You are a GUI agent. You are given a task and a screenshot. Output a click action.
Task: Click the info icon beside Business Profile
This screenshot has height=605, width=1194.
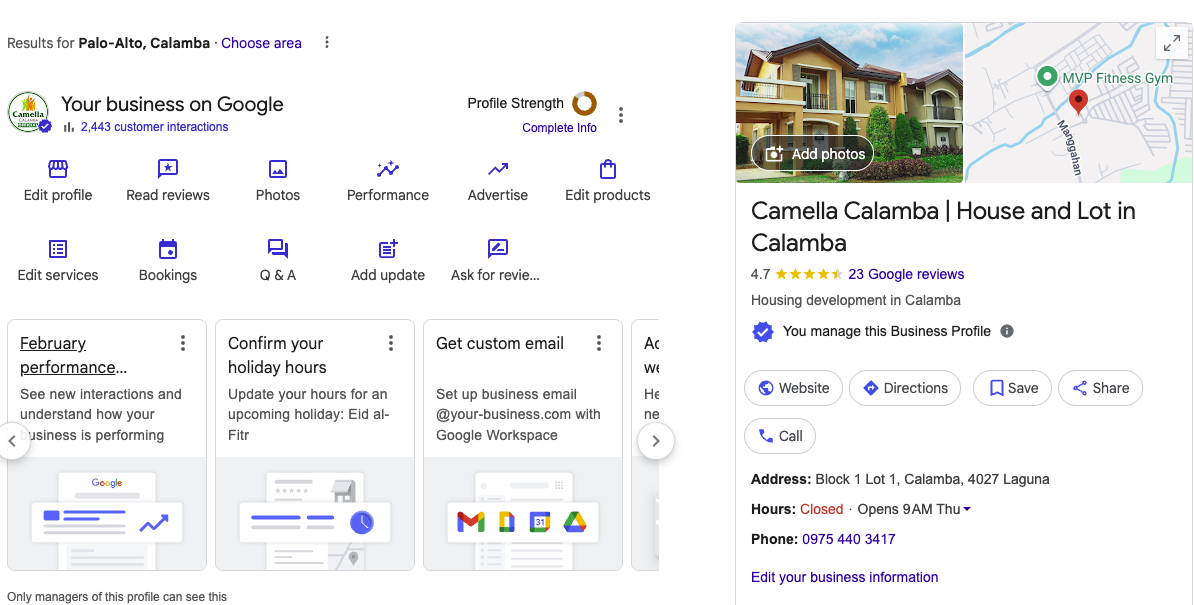pyautogui.click(x=1007, y=331)
